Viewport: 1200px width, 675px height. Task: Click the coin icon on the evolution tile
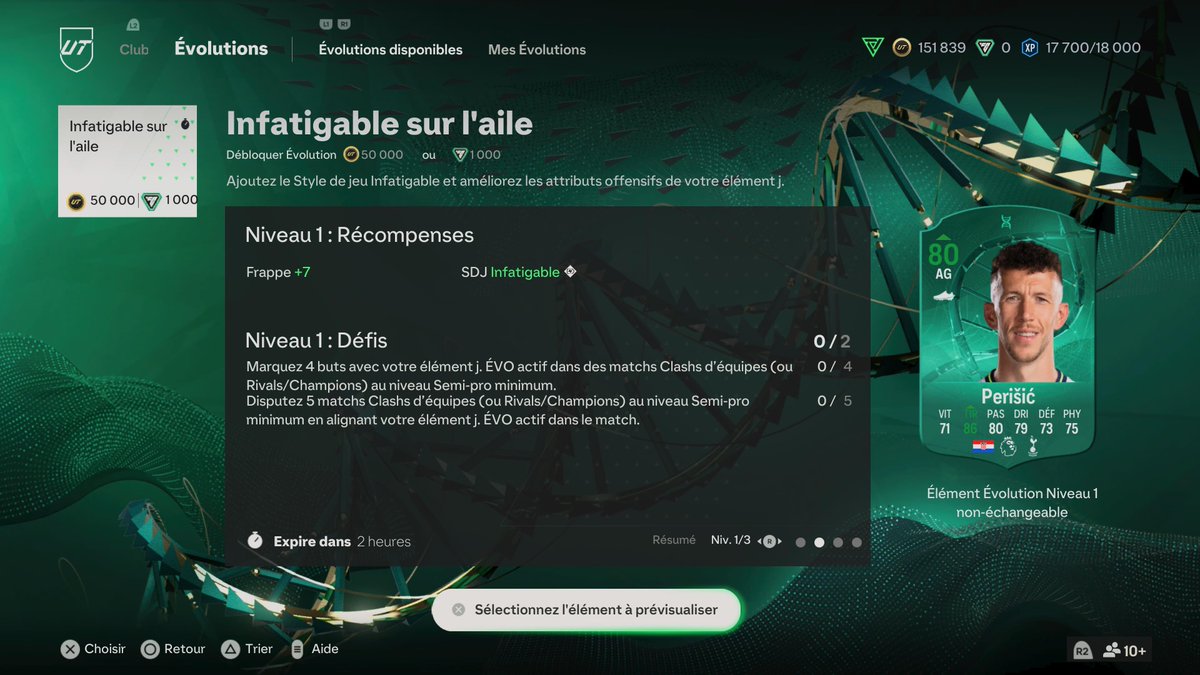76,200
